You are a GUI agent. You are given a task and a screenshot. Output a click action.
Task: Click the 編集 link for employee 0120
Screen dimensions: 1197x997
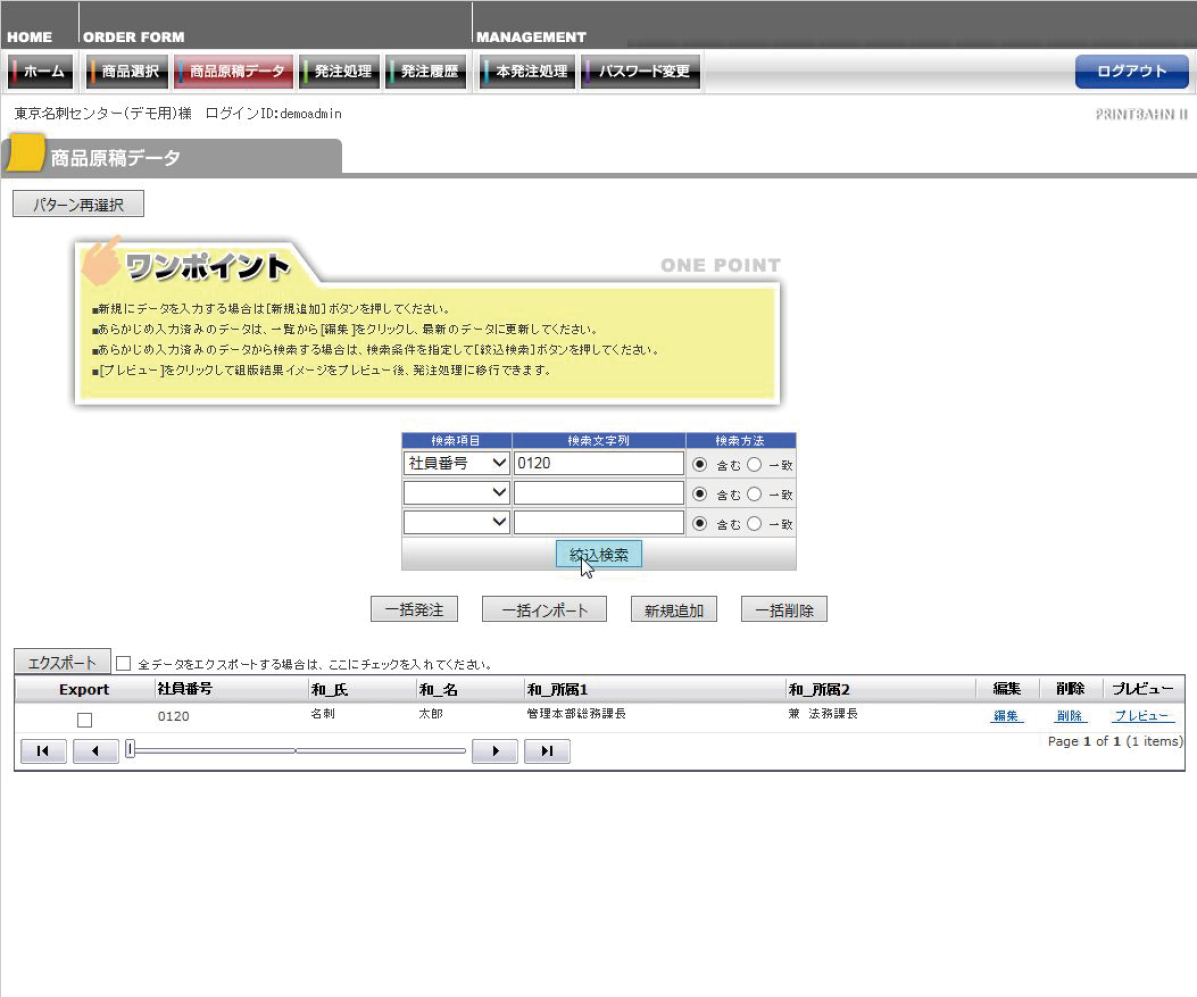(1005, 716)
